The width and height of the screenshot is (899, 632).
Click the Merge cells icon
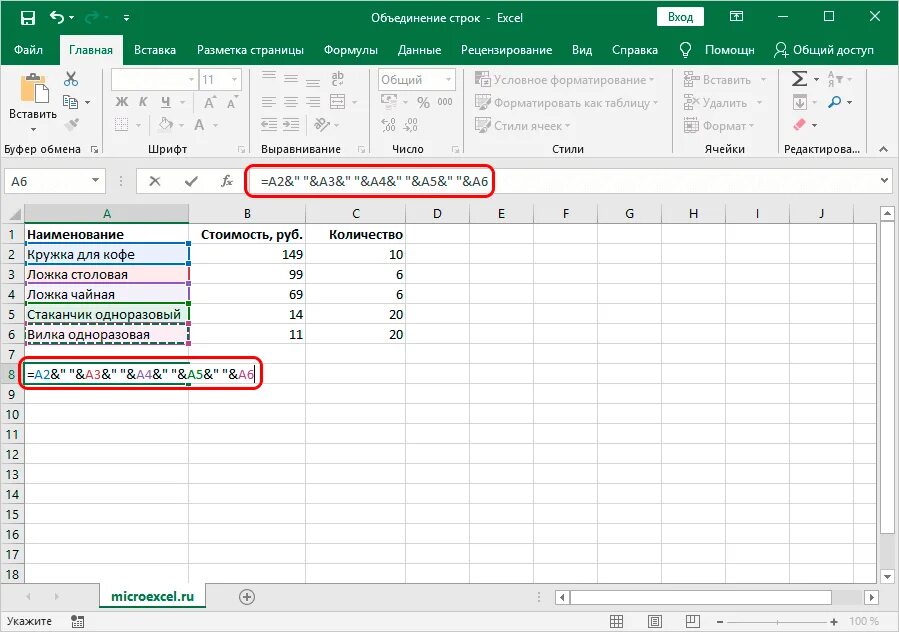pos(338,102)
